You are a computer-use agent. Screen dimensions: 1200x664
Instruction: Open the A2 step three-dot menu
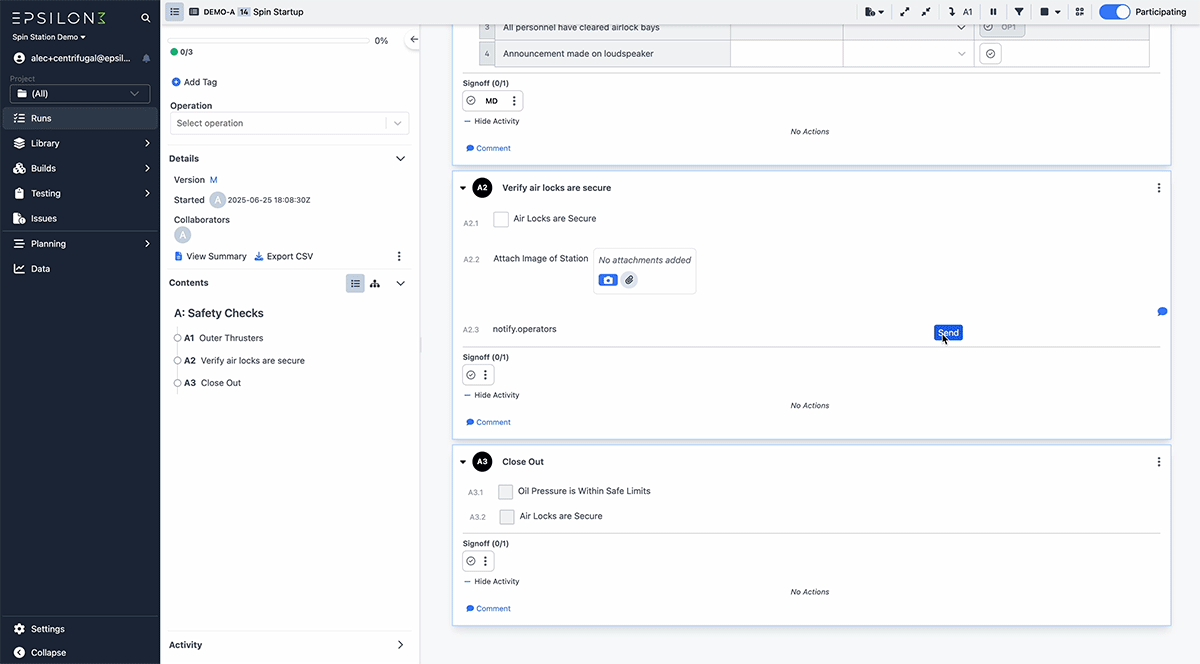(1159, 188)
